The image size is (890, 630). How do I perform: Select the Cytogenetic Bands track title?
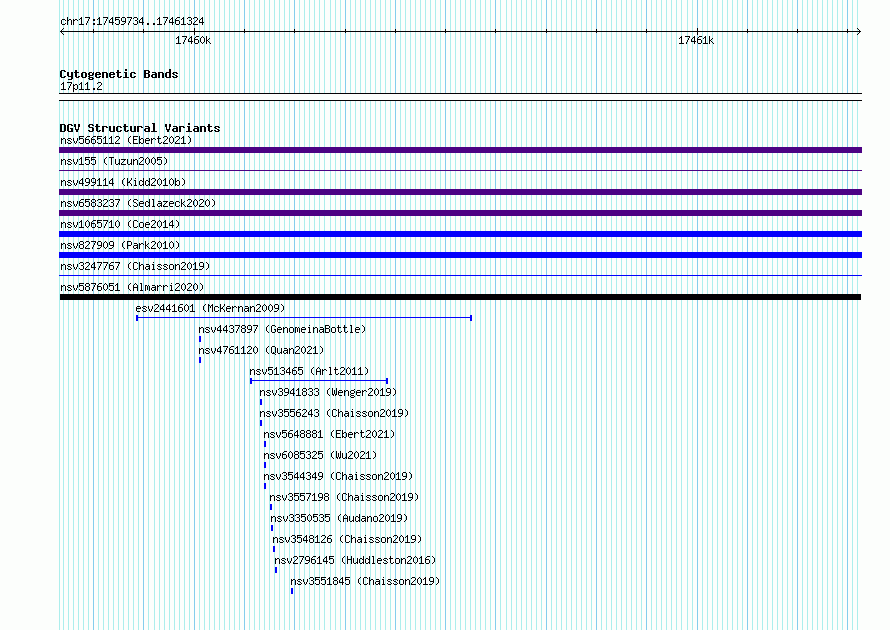coord(119,74)
